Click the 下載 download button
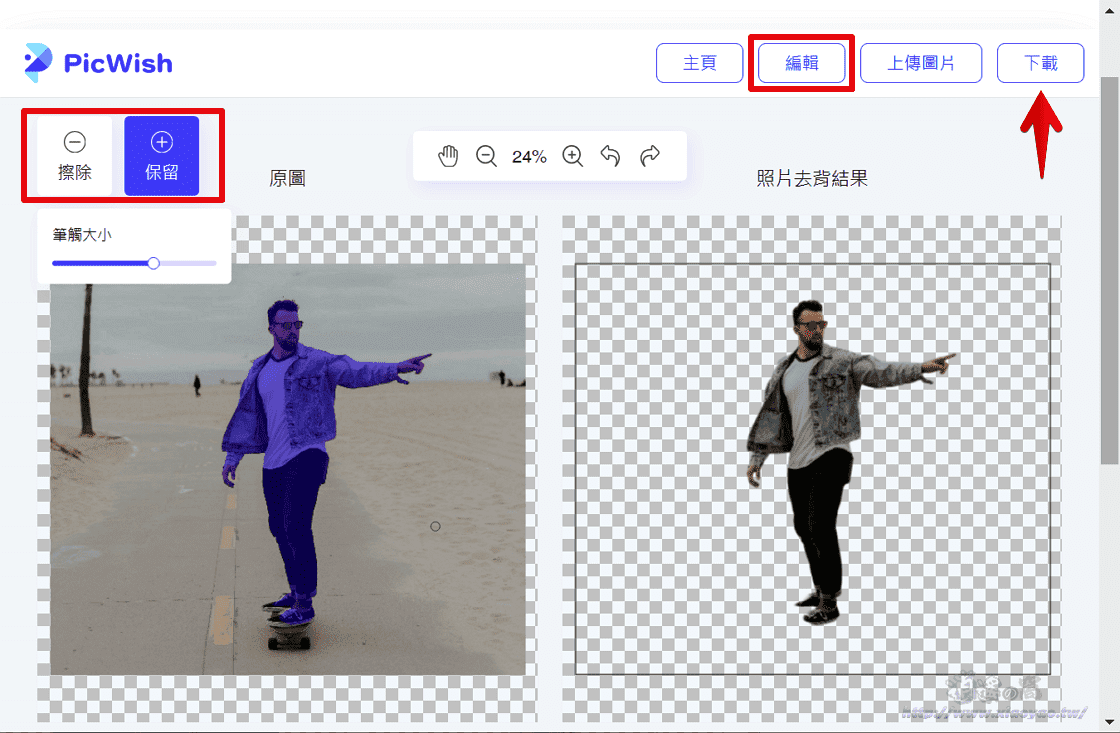Screen dimensions: 1120x733 pos(1040,62)
